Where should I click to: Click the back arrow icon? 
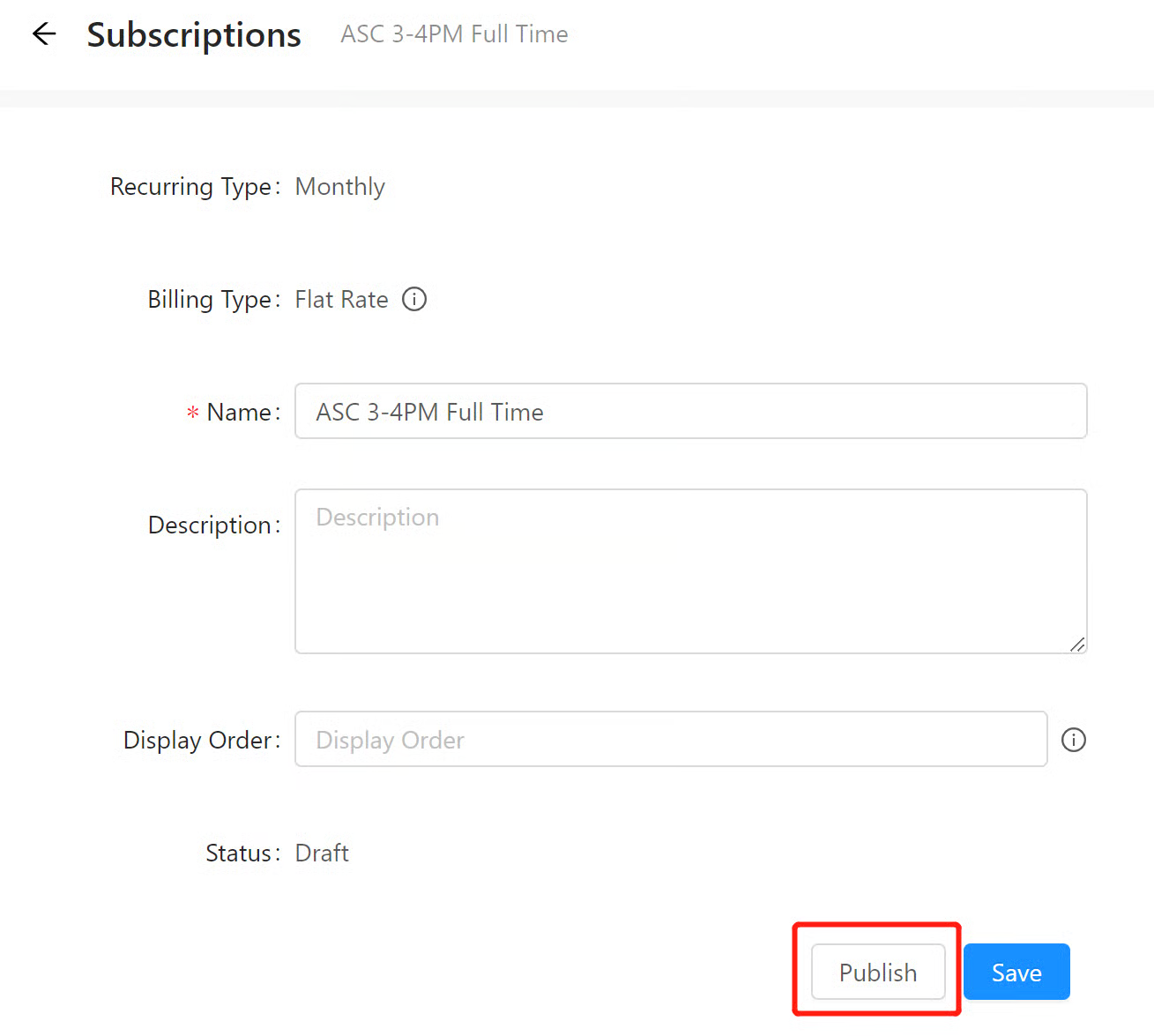[44, 34]
